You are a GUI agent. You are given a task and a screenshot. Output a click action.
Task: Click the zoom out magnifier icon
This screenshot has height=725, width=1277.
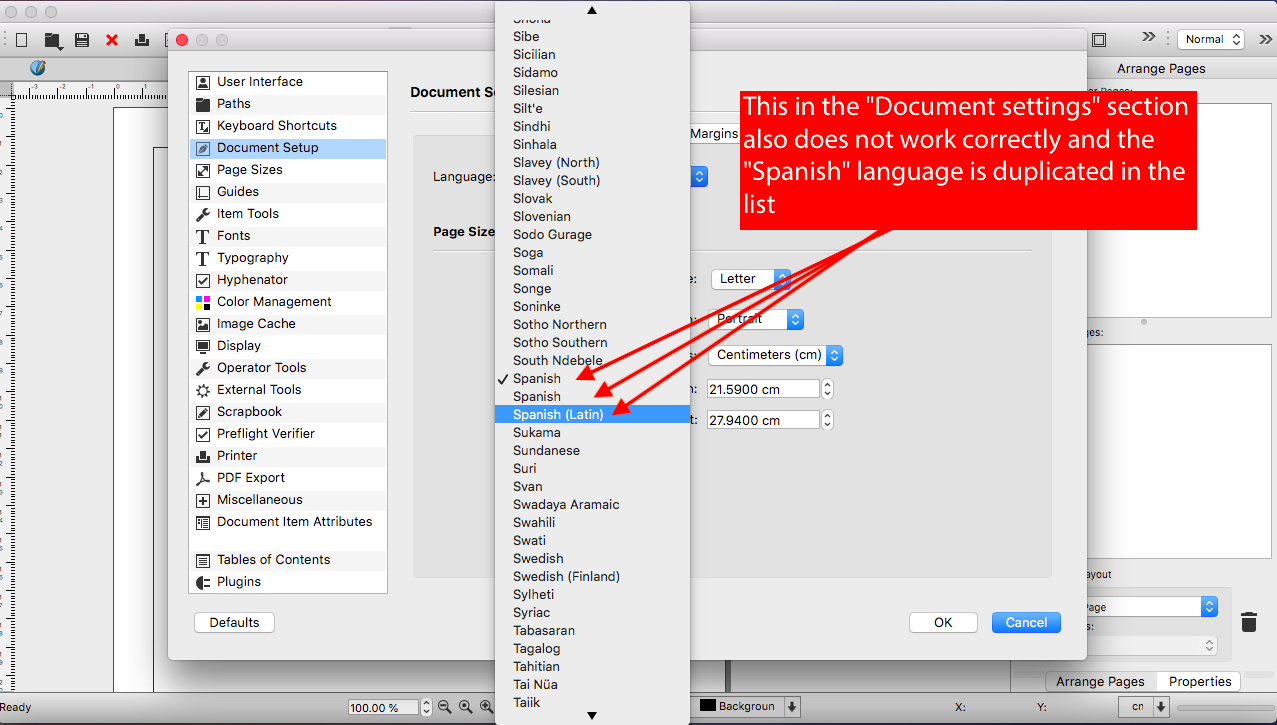click(x=445, y=707)
